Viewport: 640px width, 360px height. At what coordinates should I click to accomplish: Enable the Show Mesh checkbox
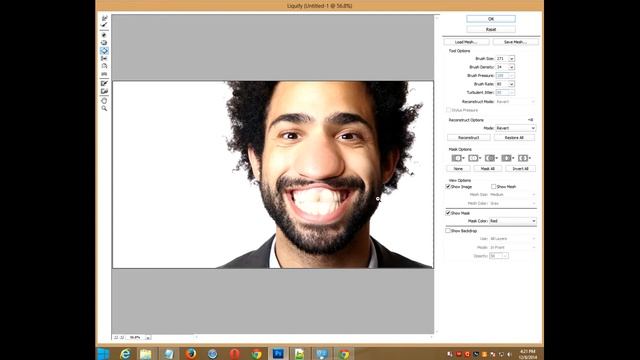click(493, 187)
